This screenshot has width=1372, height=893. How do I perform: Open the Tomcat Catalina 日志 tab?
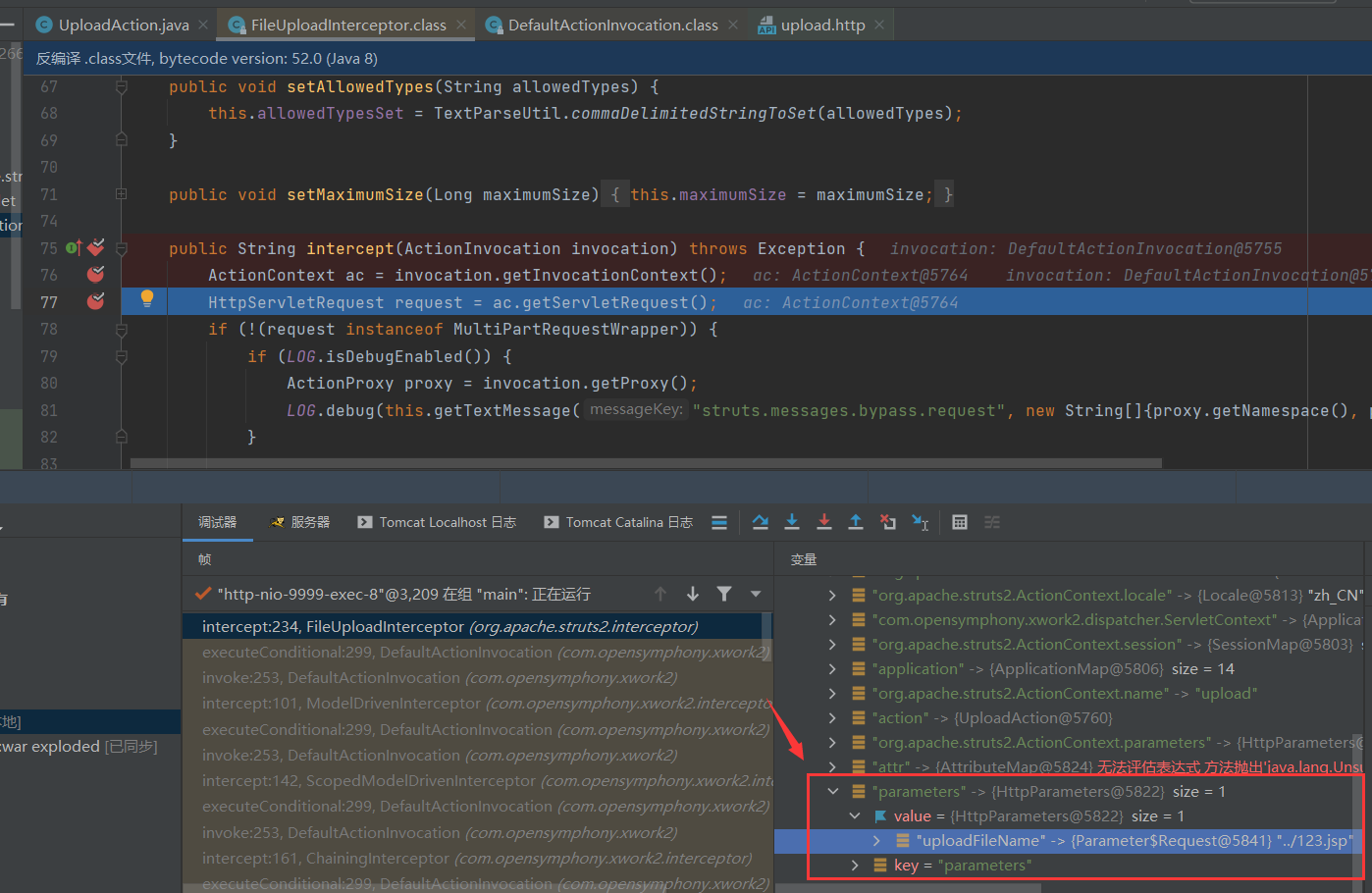click(x=618, y=522)
